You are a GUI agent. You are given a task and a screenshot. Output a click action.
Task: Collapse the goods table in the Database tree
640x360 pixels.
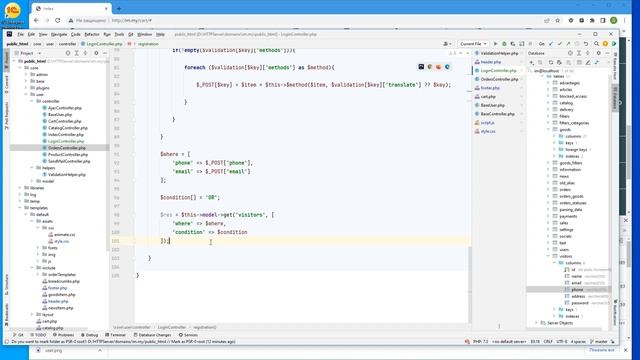point(549,129)
